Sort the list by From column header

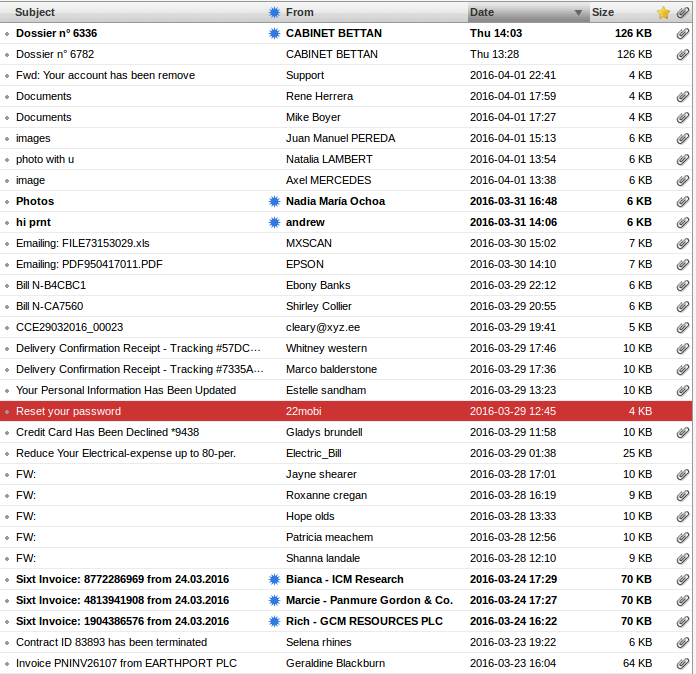pyautogui.click(x=300, y=12)
